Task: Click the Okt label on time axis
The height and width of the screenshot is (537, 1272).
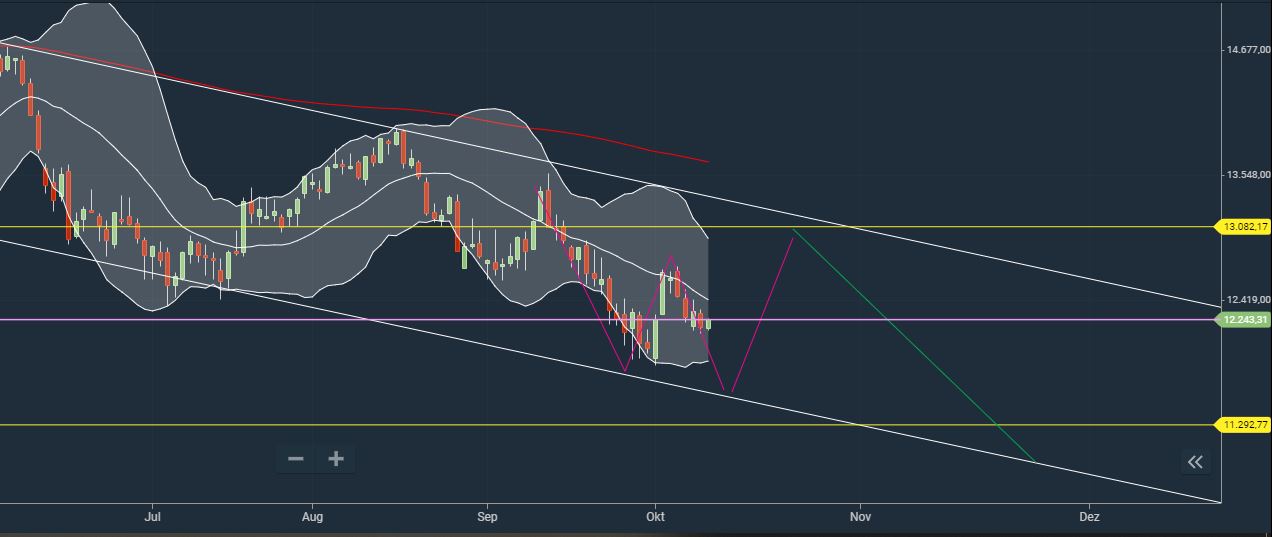Action: (655, 517)
